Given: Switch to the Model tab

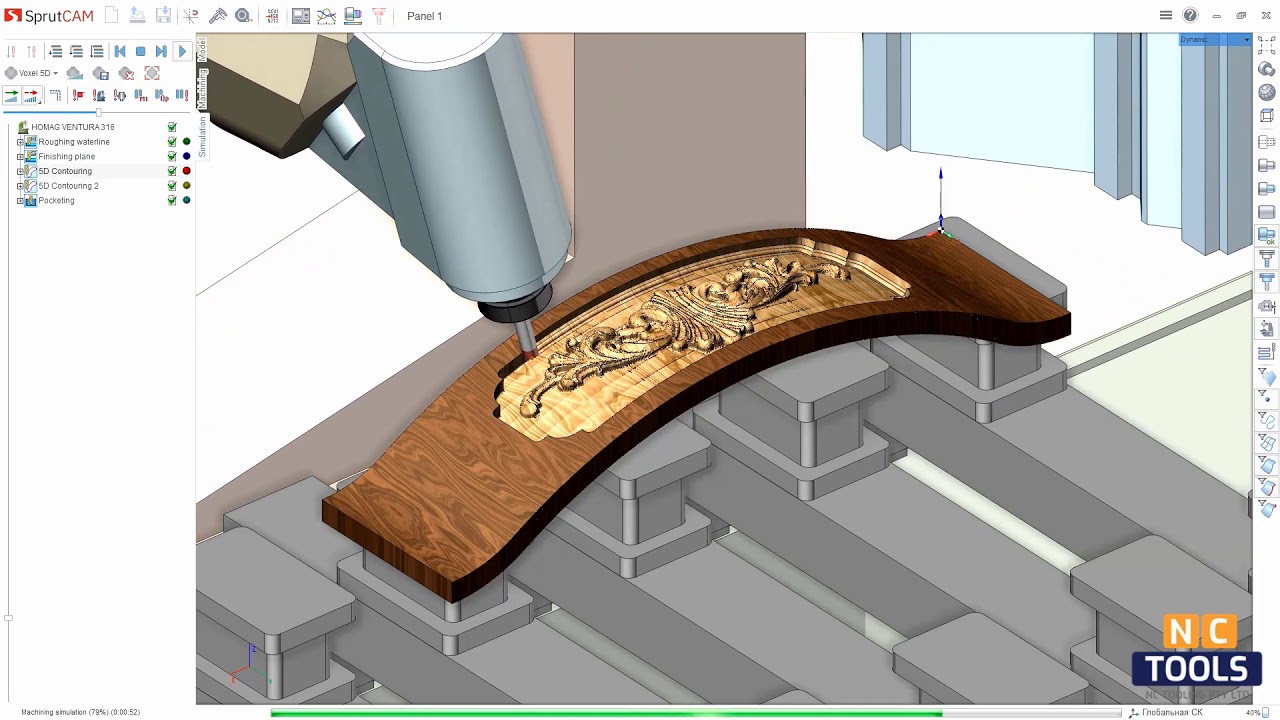Looking at the screenshot, I should click(202, 48).
